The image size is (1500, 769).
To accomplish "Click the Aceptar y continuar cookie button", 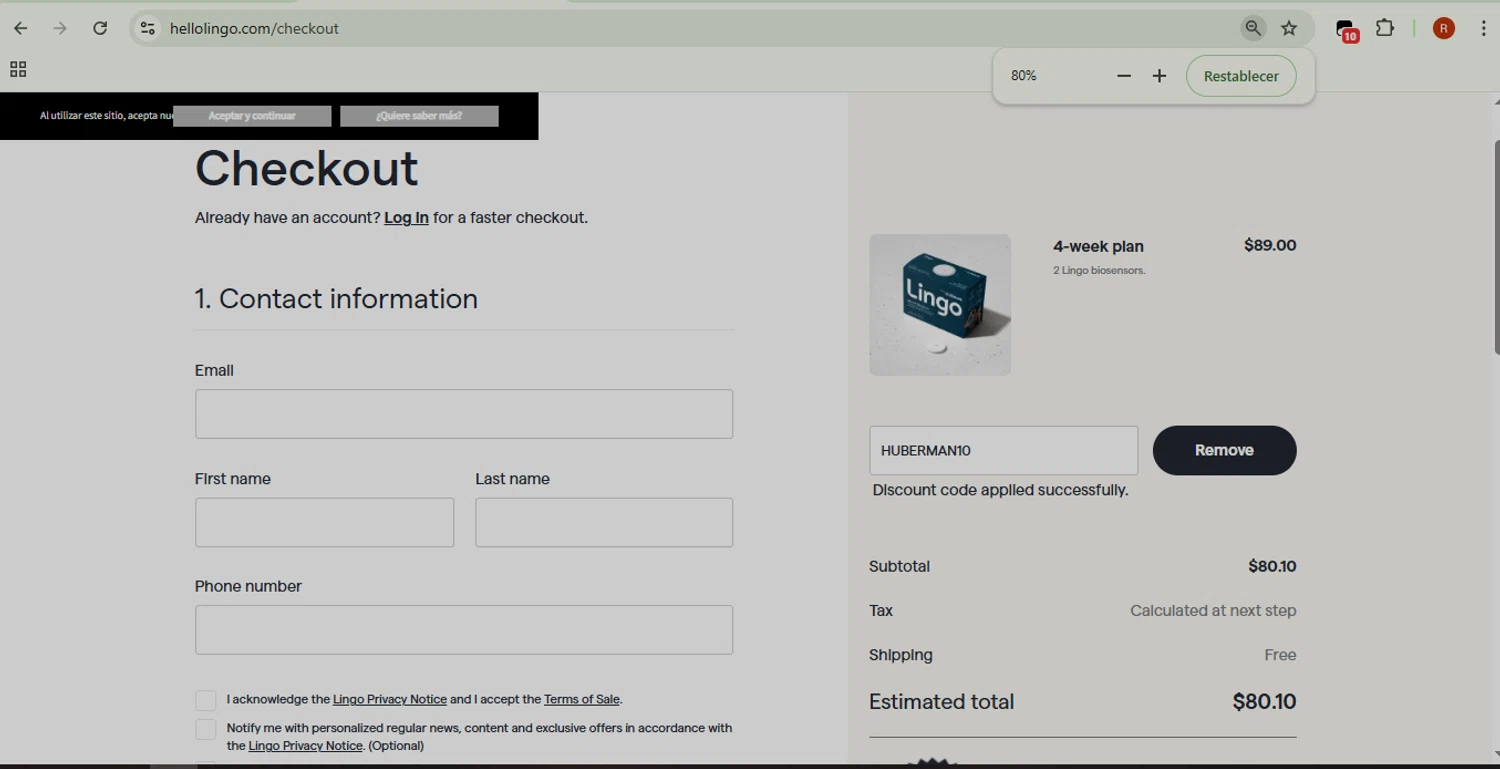I will [x=252, y=116].
